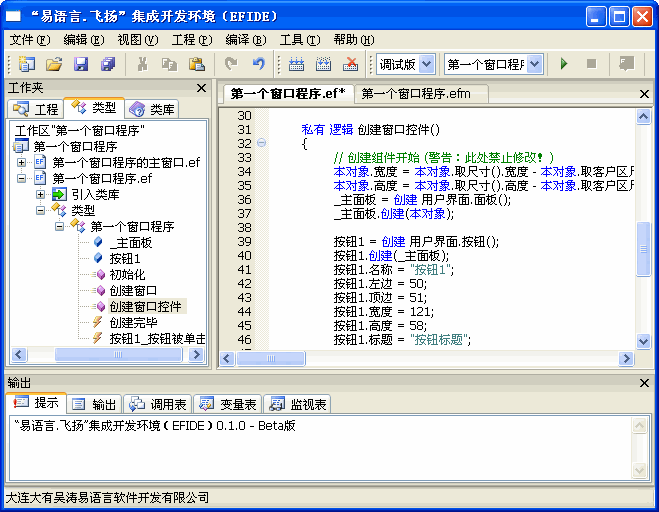This screenshot has height=512, width=659.
Task: Switch to the 提示 output tab
Action: pyautogui.click(x=37, y=403)
